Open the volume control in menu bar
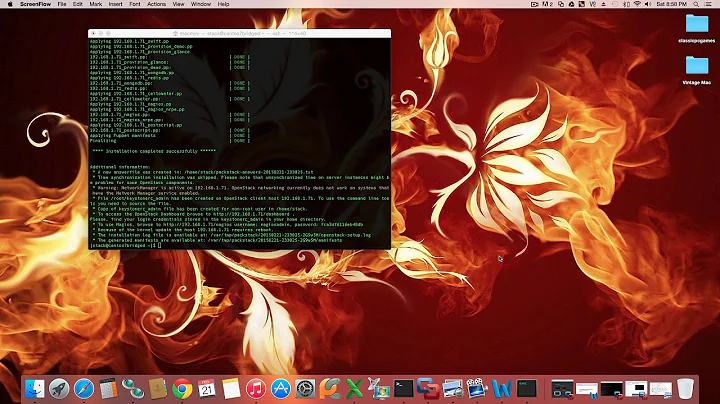This screenshot has height=404, width=720. coord(648,4)
